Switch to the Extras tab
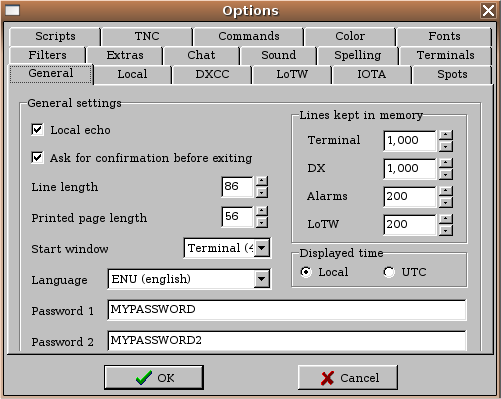Viewport: 501px width, 399px height. coord(125,55)
